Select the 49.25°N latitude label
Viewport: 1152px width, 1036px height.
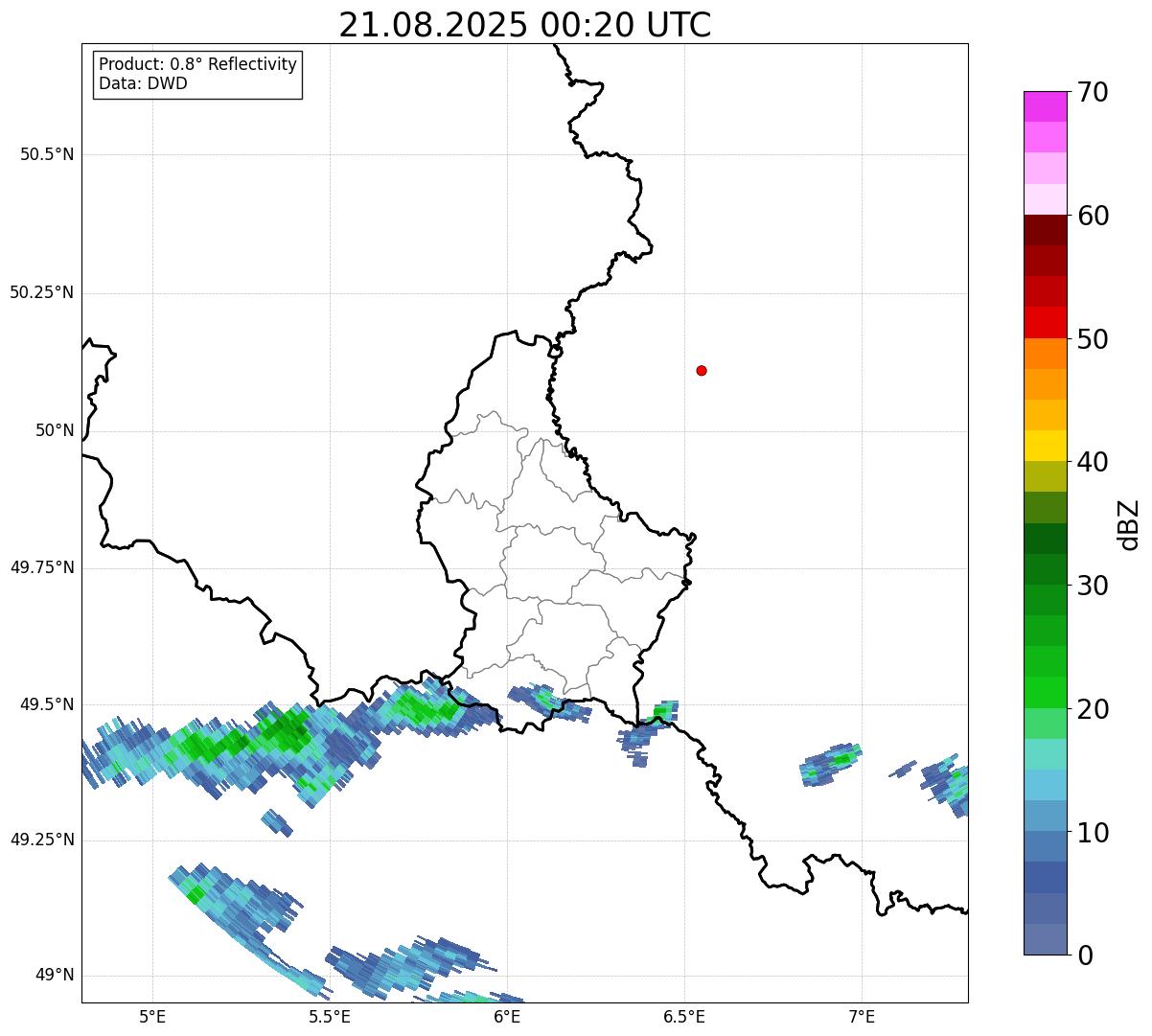[42, 840]
